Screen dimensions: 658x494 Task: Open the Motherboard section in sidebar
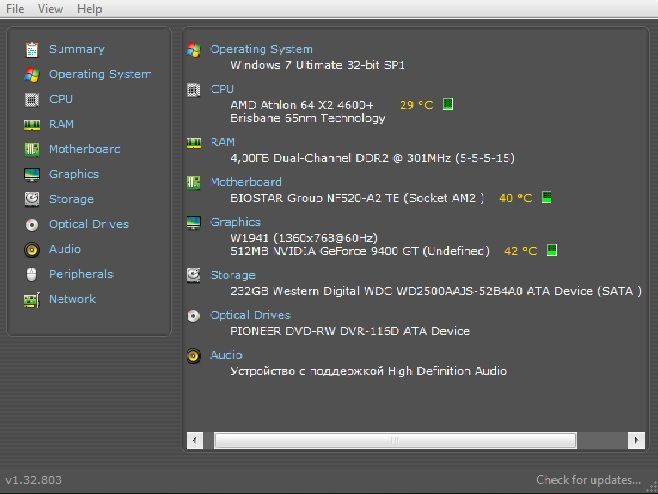[84, 149]
